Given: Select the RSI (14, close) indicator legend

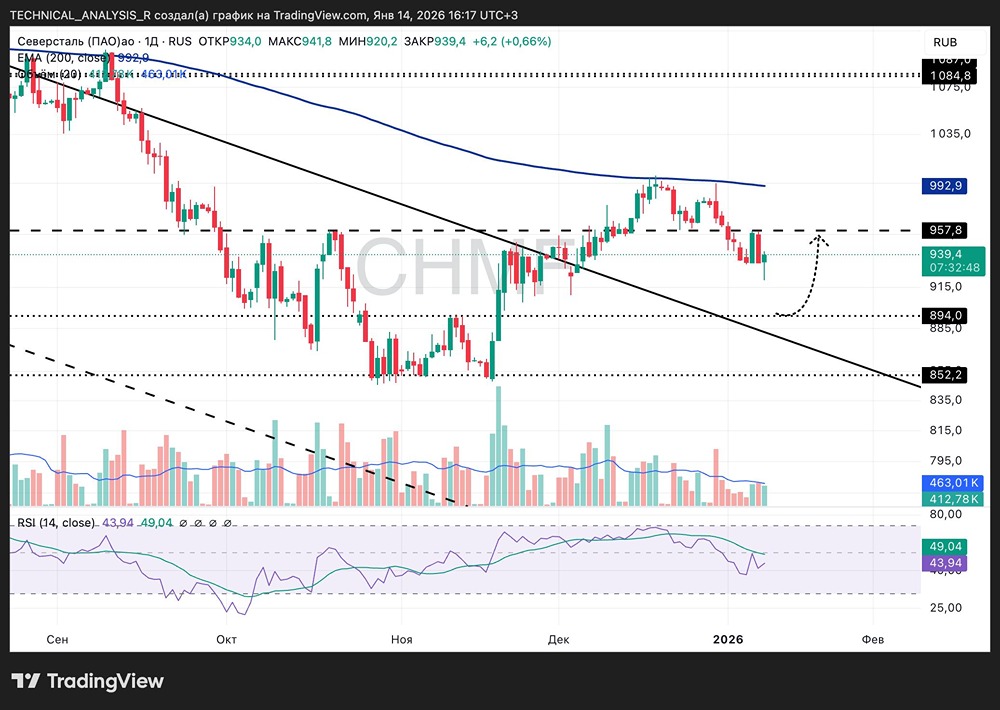Looking at the screenshot, I should pyautogui.click(x=55, y=523).
